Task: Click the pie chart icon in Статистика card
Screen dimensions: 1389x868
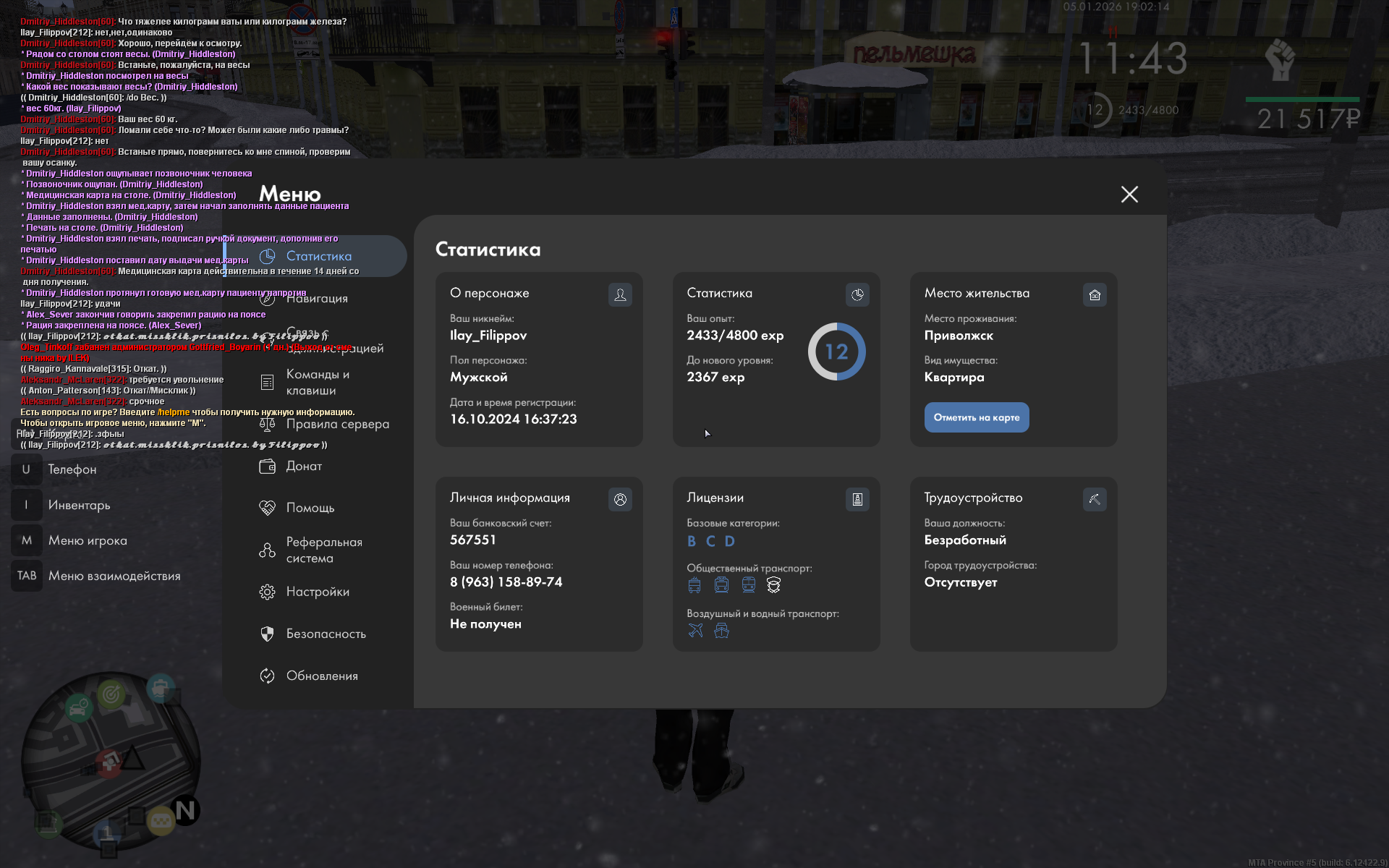Action: (857, 294)
